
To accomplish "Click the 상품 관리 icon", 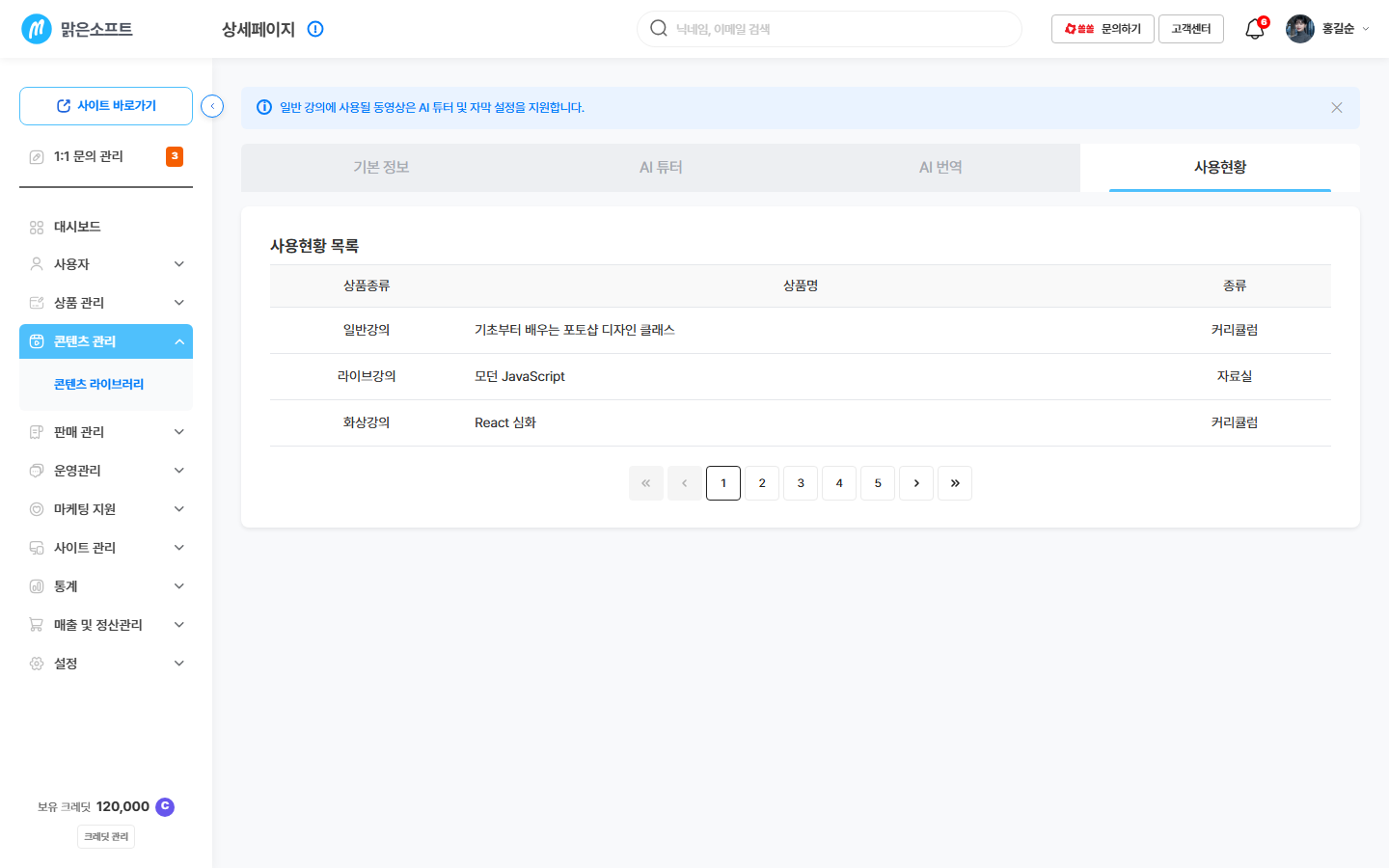I will click(37, 303).
